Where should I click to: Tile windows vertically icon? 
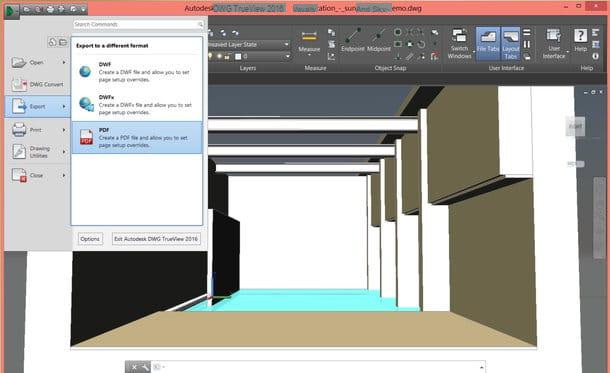(x=527, y=44)
